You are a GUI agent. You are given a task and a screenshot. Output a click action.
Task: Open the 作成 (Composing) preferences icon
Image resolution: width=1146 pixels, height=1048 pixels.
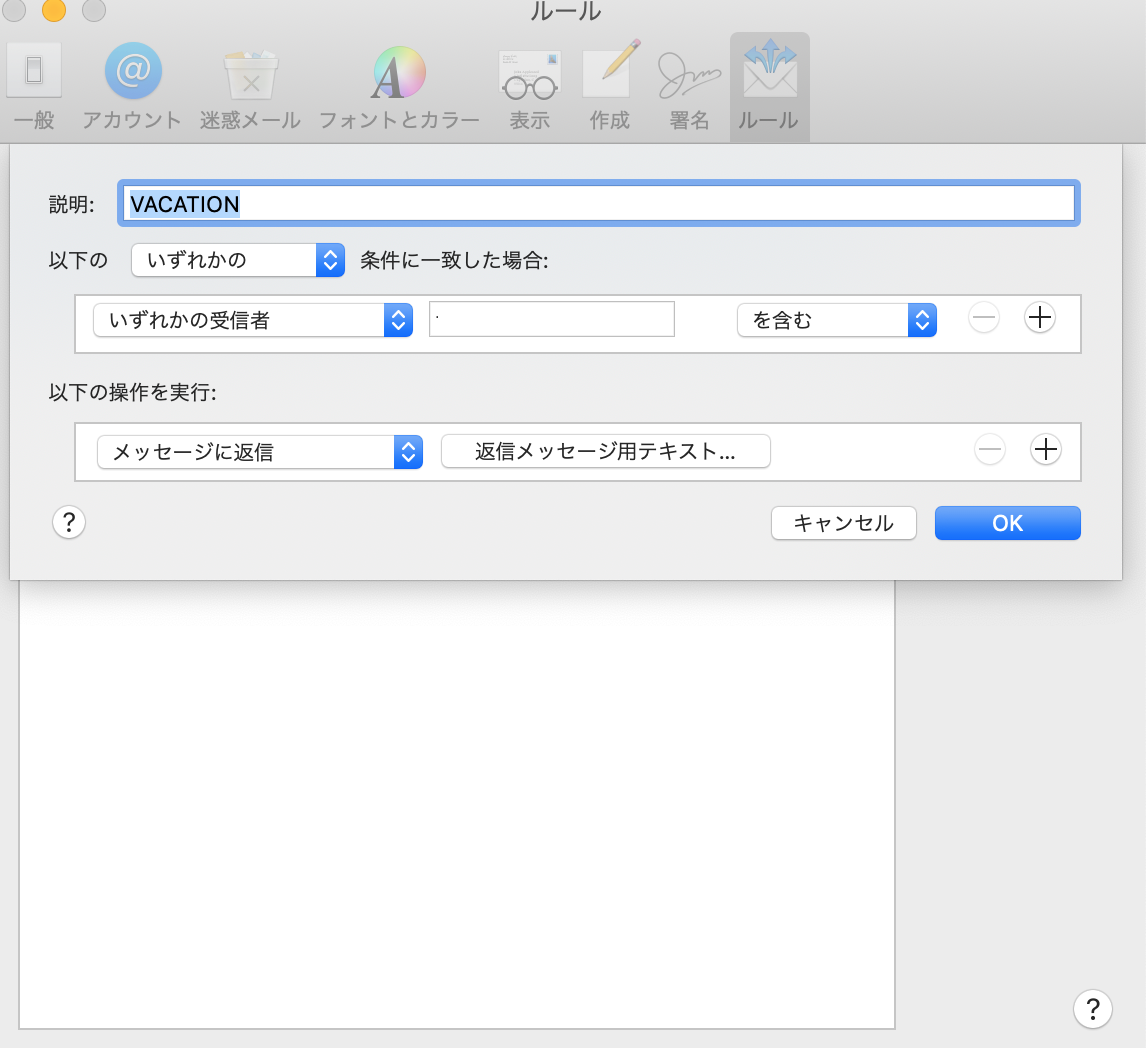(609, 85)
